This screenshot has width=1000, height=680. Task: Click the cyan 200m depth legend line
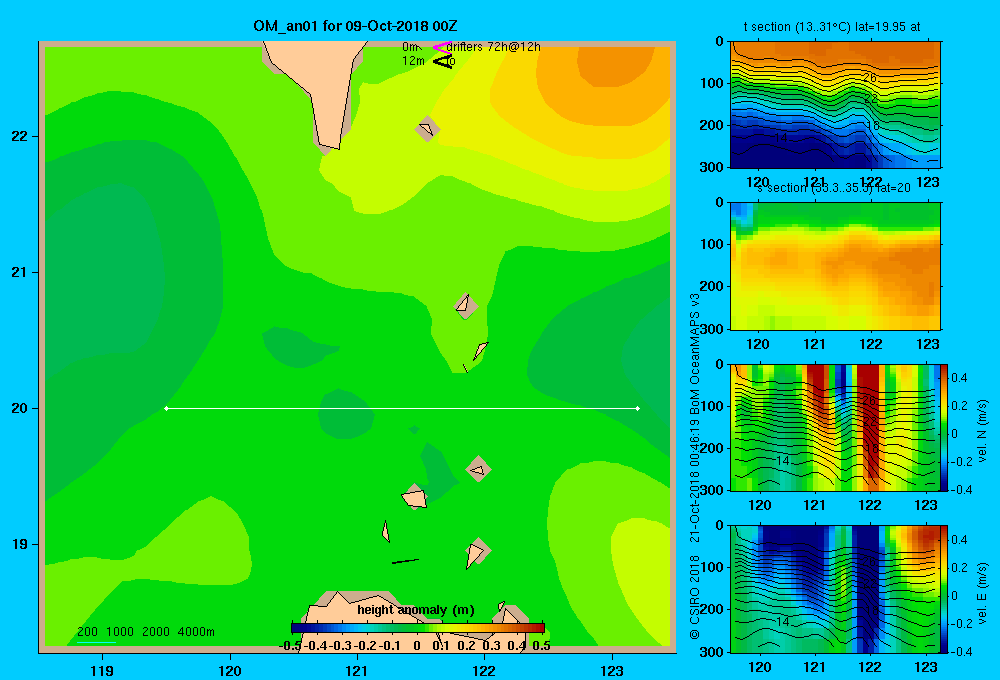pyautogui.click(x=96, y=642)
